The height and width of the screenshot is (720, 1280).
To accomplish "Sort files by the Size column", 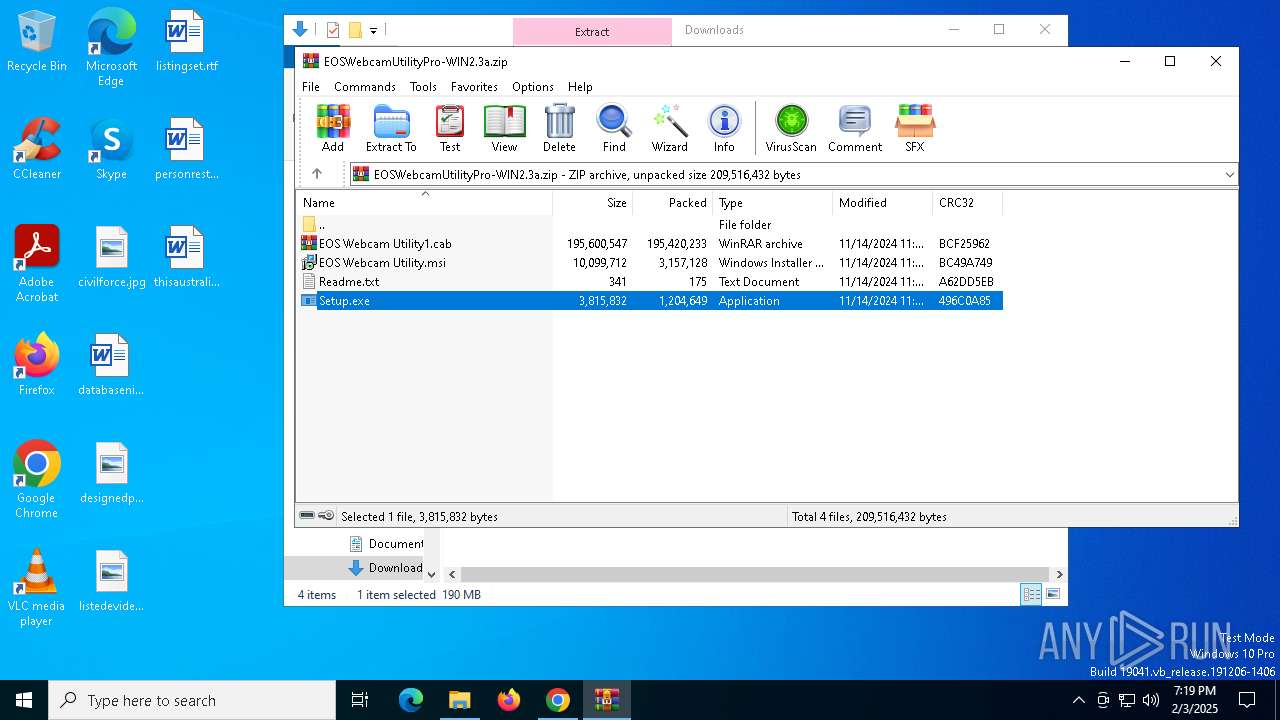I will [x=593, y=203].
